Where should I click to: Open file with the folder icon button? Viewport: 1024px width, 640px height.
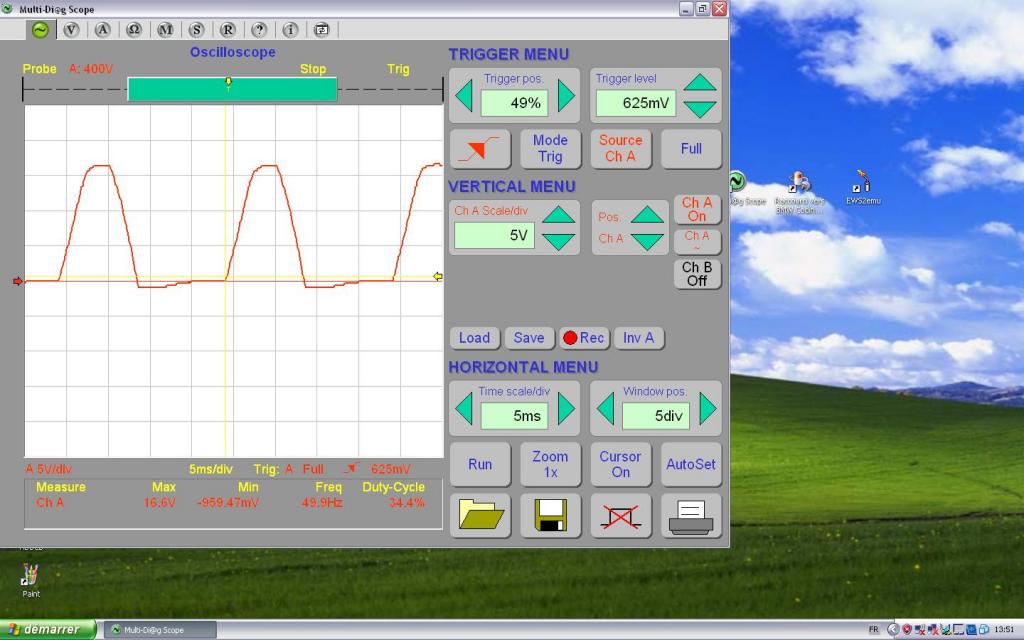pyautogui.click(x=480, y=515)
